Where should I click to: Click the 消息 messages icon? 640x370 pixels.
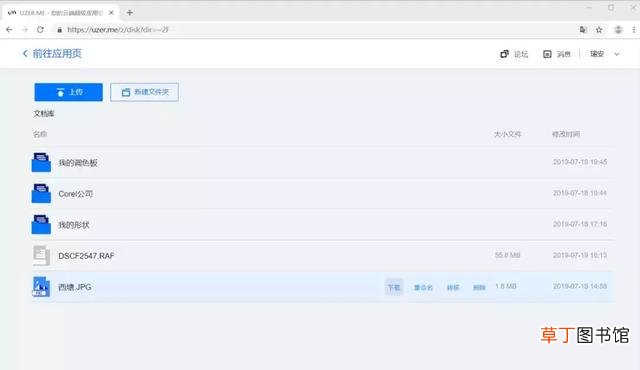coord(547,54)
